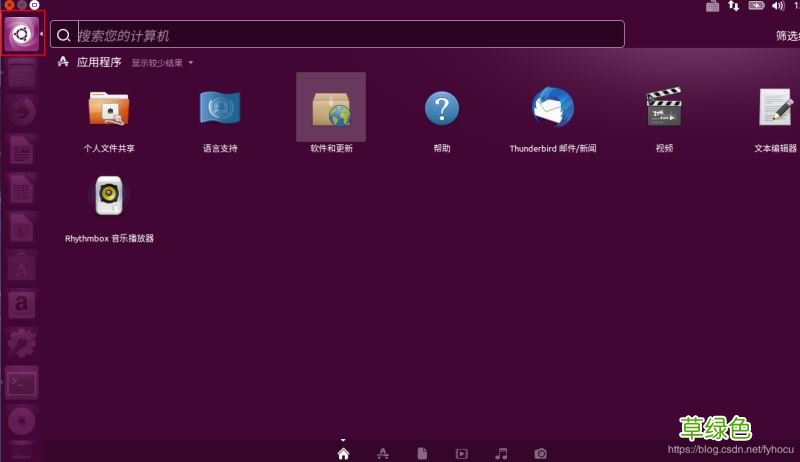Focus the 搜索您的计算机 search field
Image resolution: width=800 pixels, height=462 pixels.
(337, 34)
